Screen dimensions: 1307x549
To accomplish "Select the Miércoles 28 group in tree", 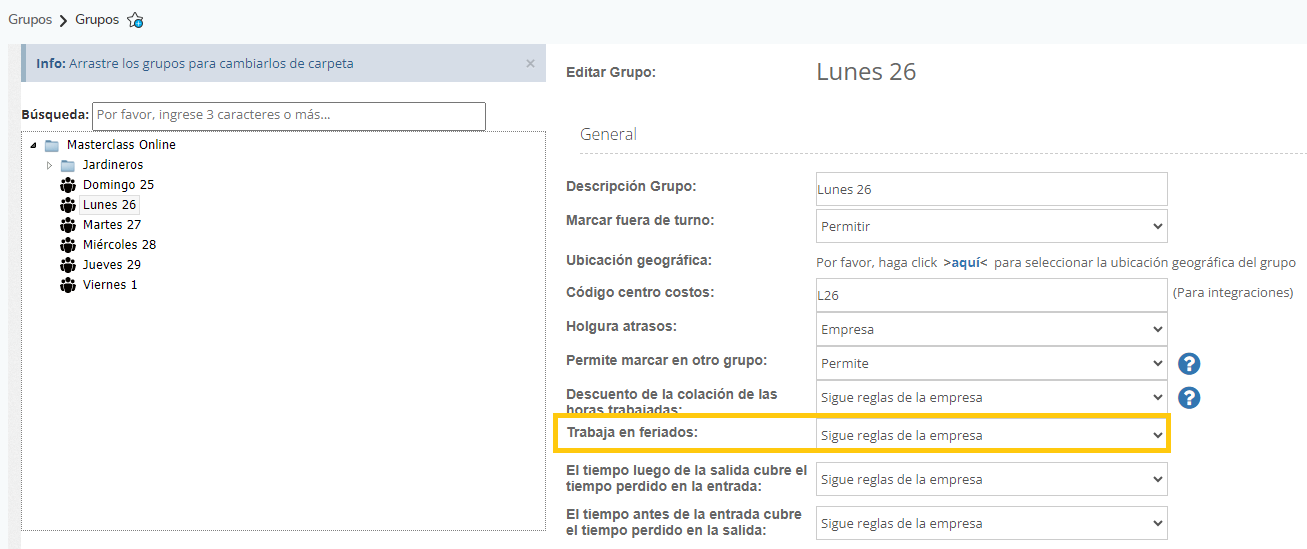I will point(119,245).
